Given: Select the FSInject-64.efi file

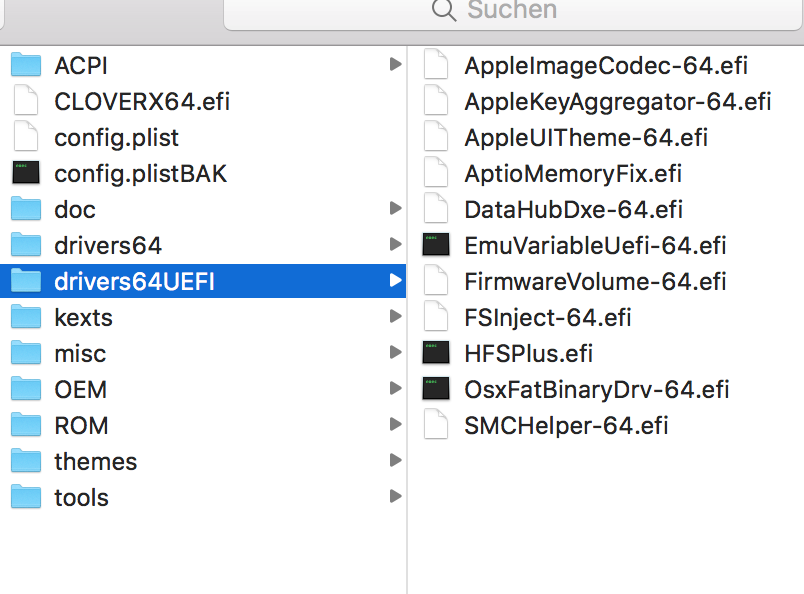Looking at the screenshot, I should click(548, 318).
